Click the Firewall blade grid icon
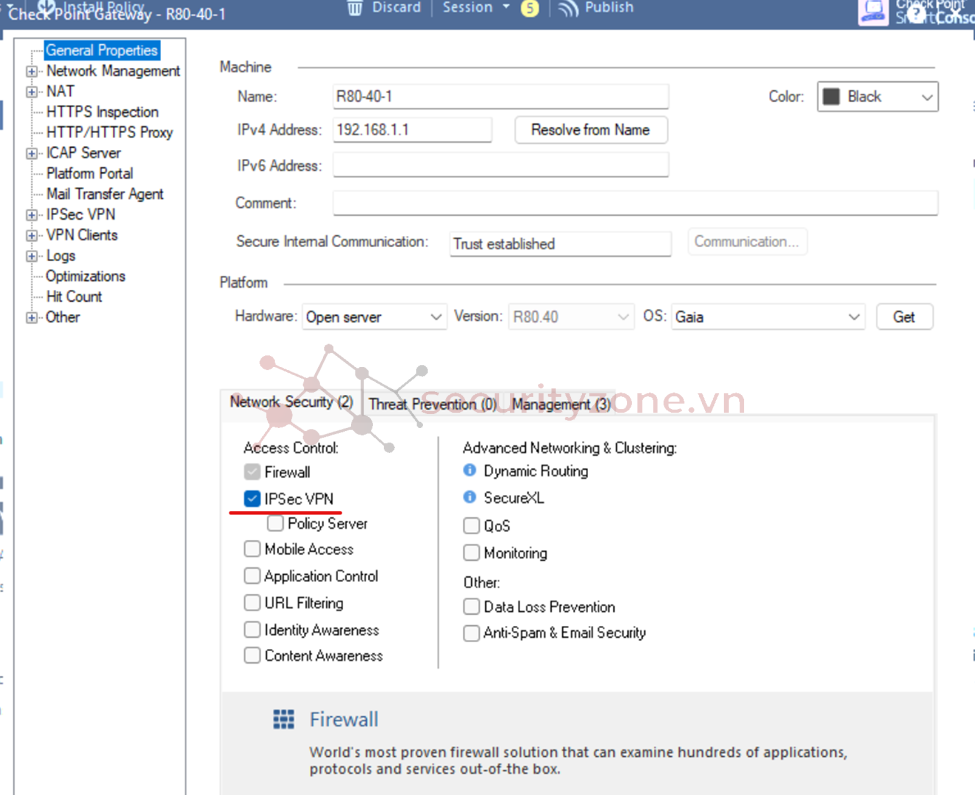 point(284,719)
